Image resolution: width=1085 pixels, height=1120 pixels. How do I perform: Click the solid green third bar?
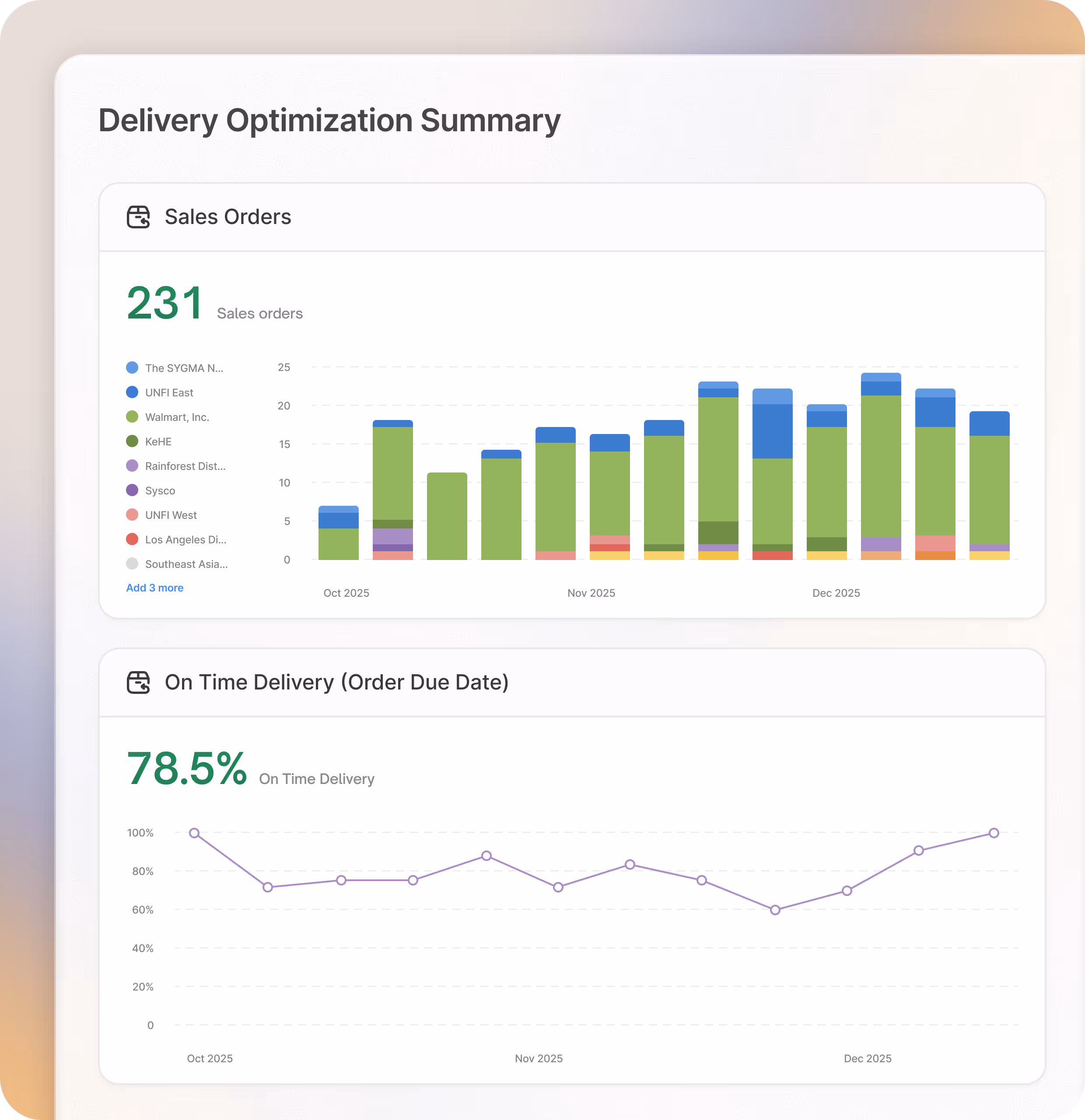pos(447,516)
